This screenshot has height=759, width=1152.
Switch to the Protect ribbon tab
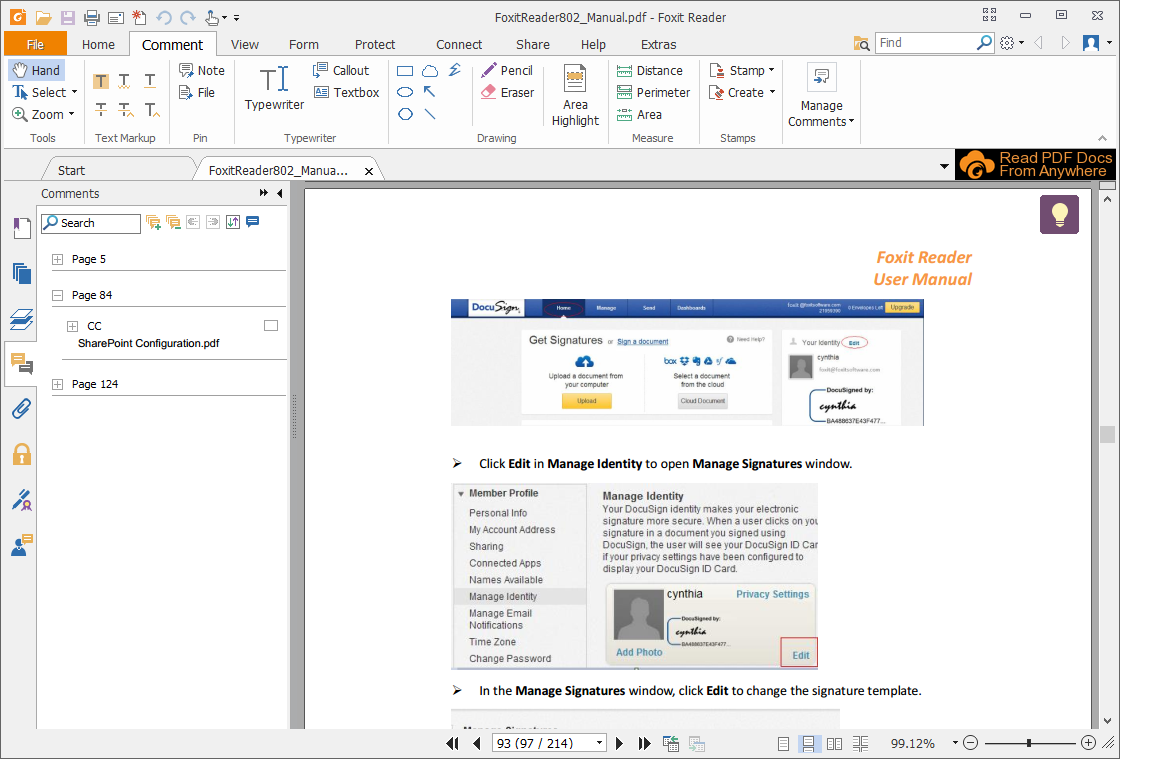pos(375,44)
